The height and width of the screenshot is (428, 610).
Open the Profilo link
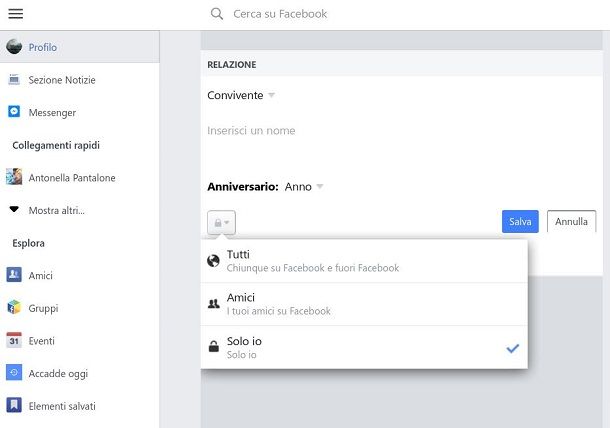43,47
